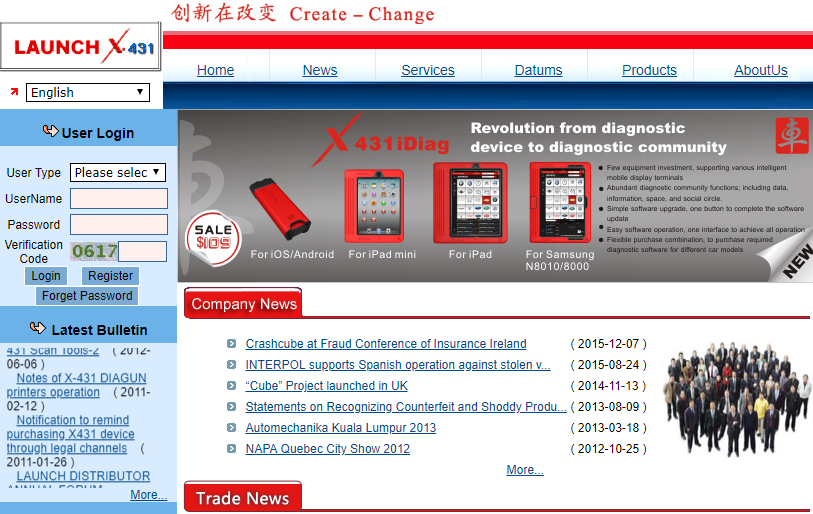Click the bullet icon beside INTERPOL news item
This screenshot has width=813, height=514.
point(231,365)
